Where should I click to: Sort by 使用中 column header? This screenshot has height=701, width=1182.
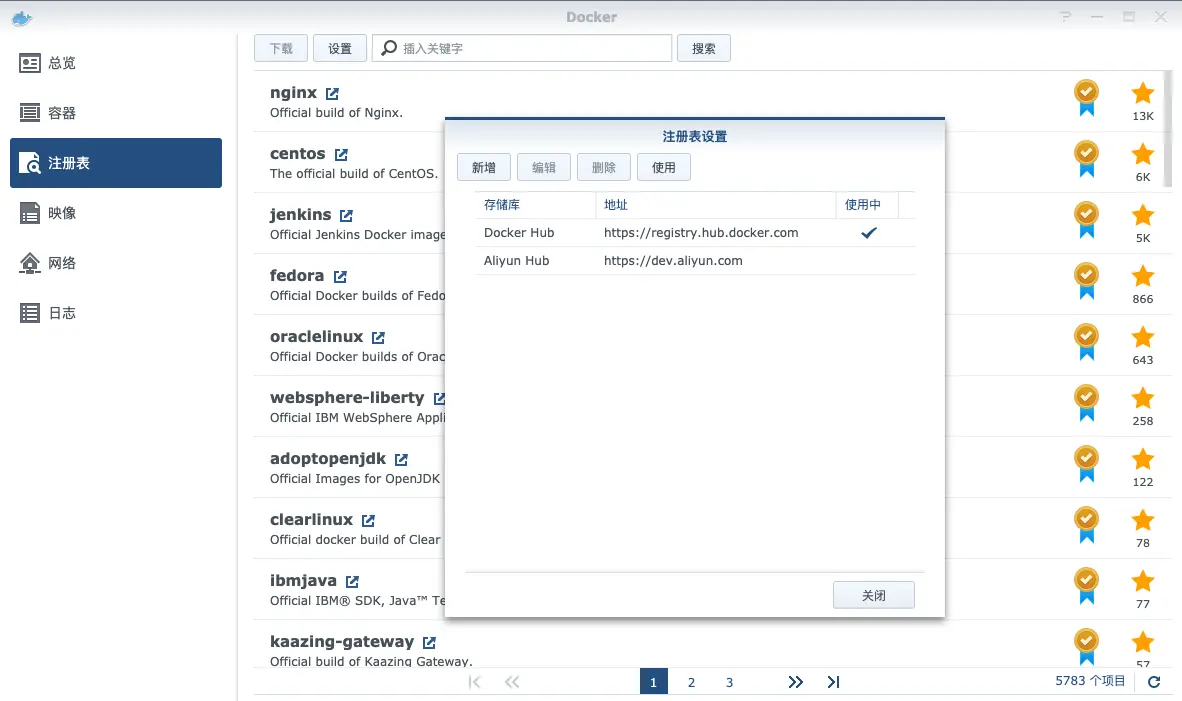(867, 205)
